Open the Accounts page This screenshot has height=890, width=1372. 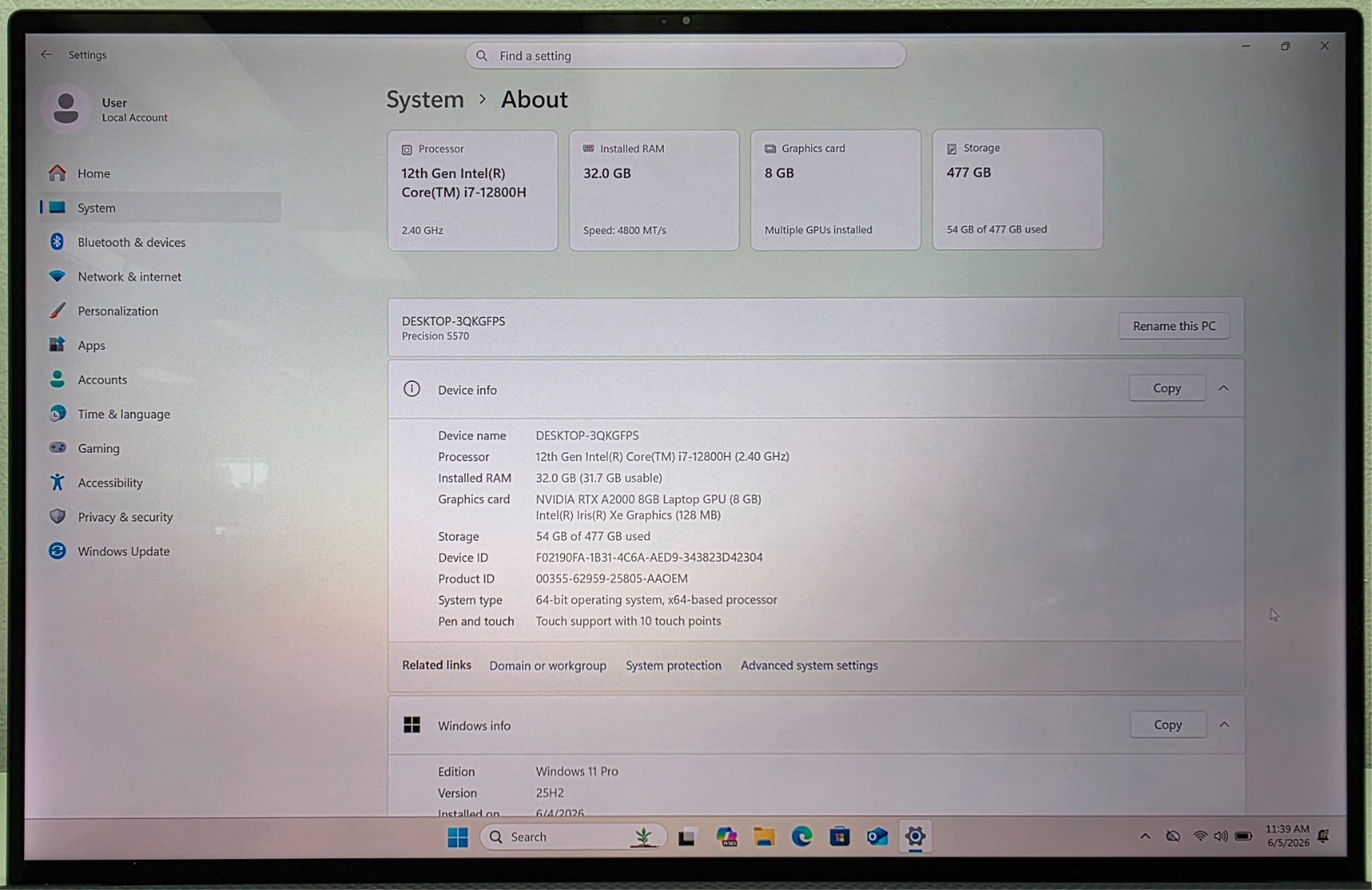[x=160, y=379]
